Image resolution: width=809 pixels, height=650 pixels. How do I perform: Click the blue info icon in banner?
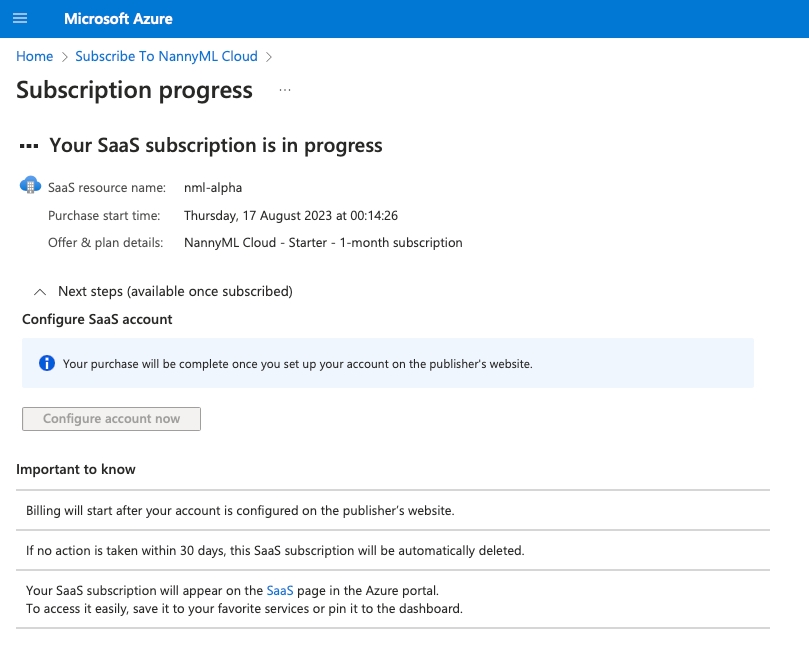pyautogui.click(x=46, y=364)
